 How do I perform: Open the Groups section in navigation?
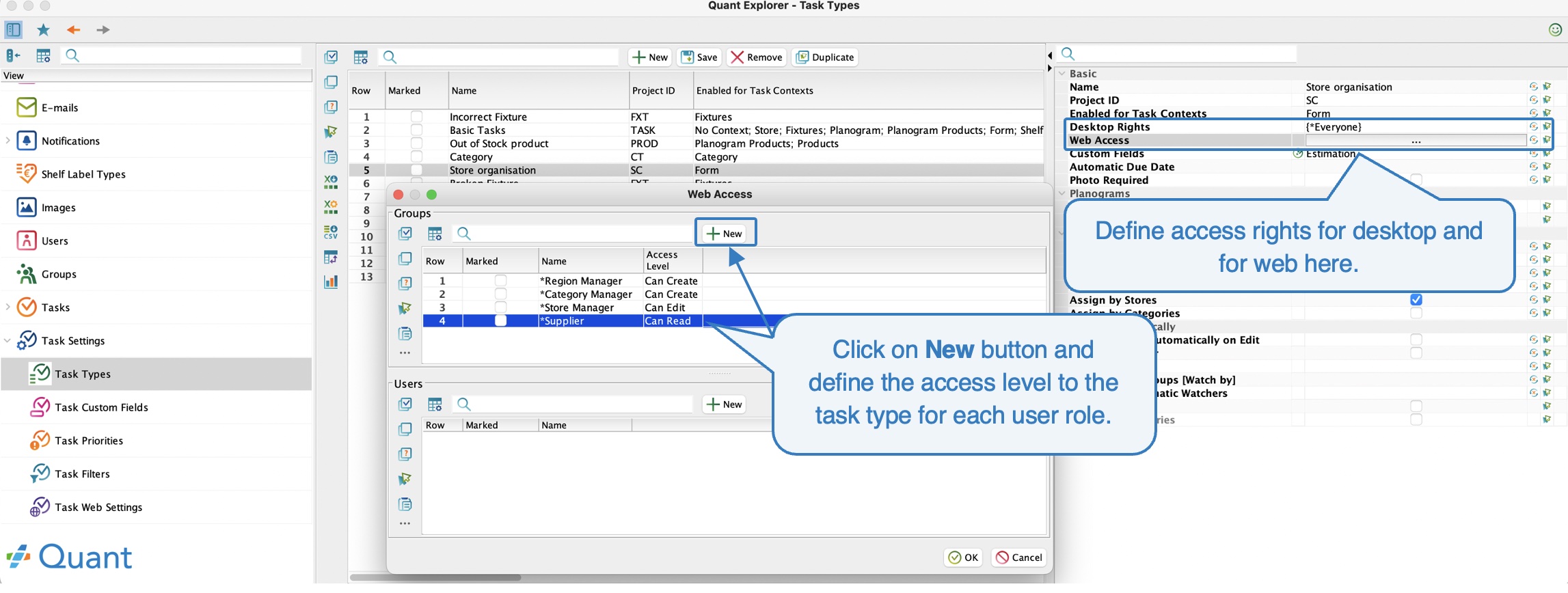pyautogui.click(x=59, y=274)
